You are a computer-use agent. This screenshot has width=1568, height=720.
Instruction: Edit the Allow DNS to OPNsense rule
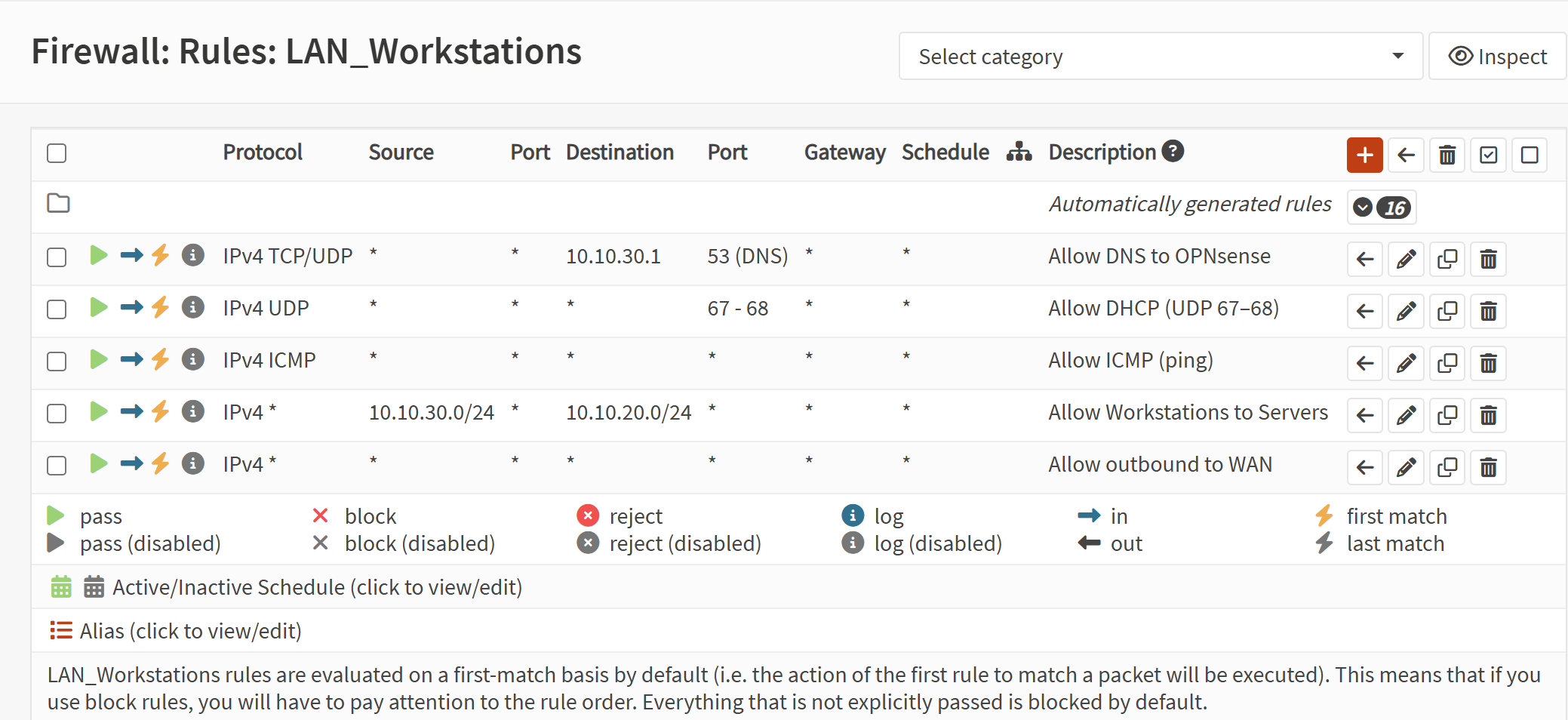(1406, 260)
